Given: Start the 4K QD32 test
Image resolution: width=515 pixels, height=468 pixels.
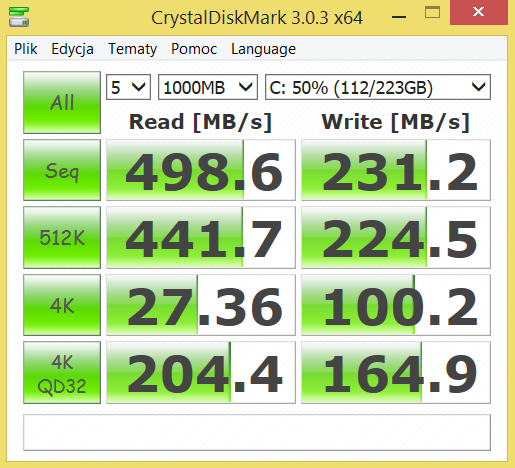Looking at the screenshot, I should (x=62, y=372).
